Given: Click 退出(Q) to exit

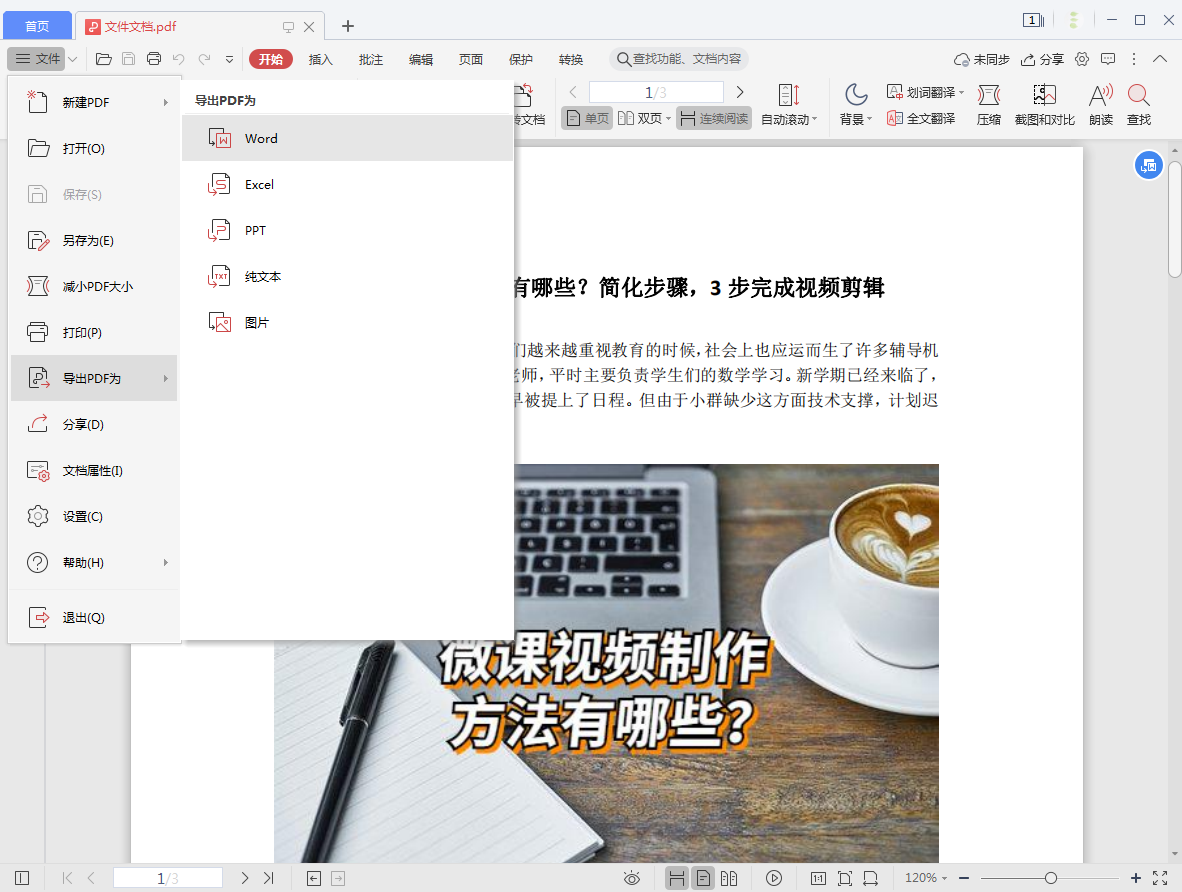Looking at the screenshot, I should [94, 617].
